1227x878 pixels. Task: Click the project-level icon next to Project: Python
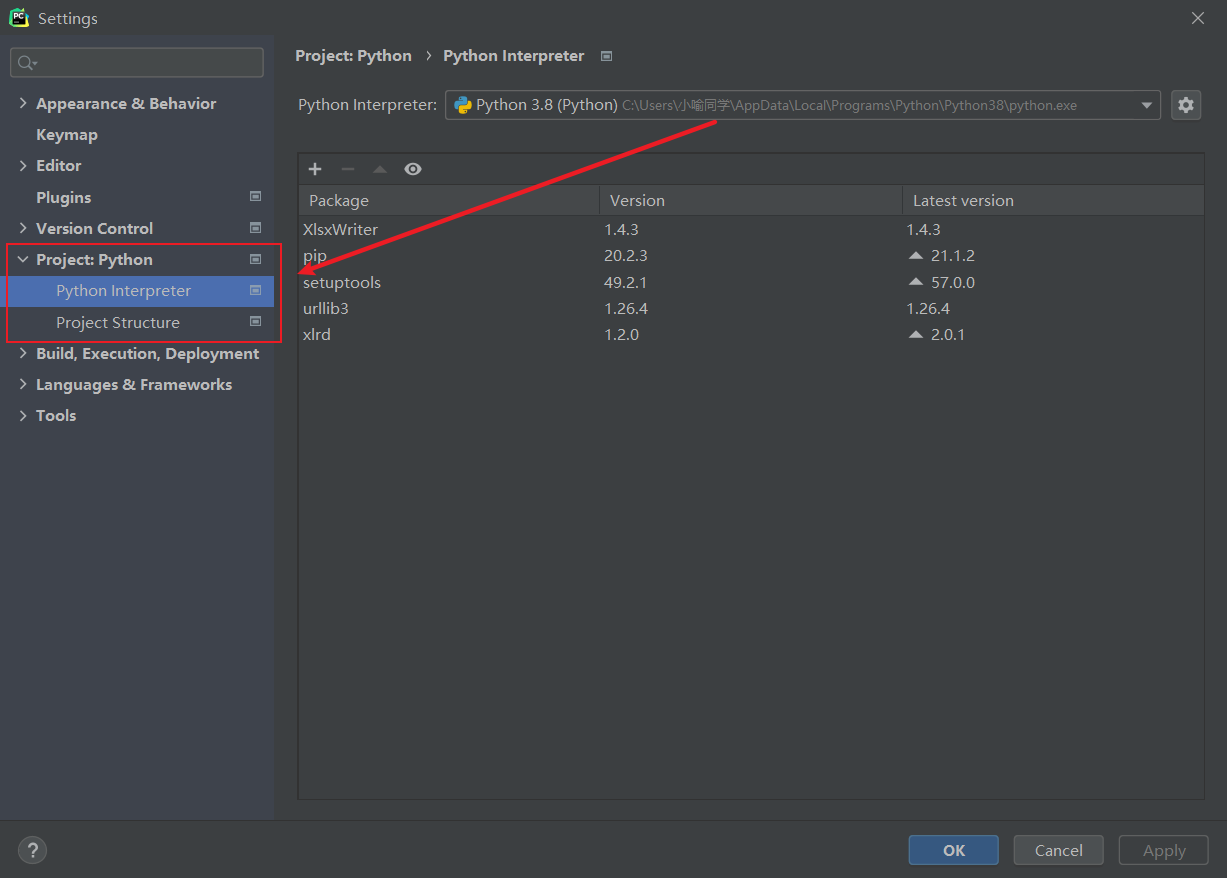(255, 259)
